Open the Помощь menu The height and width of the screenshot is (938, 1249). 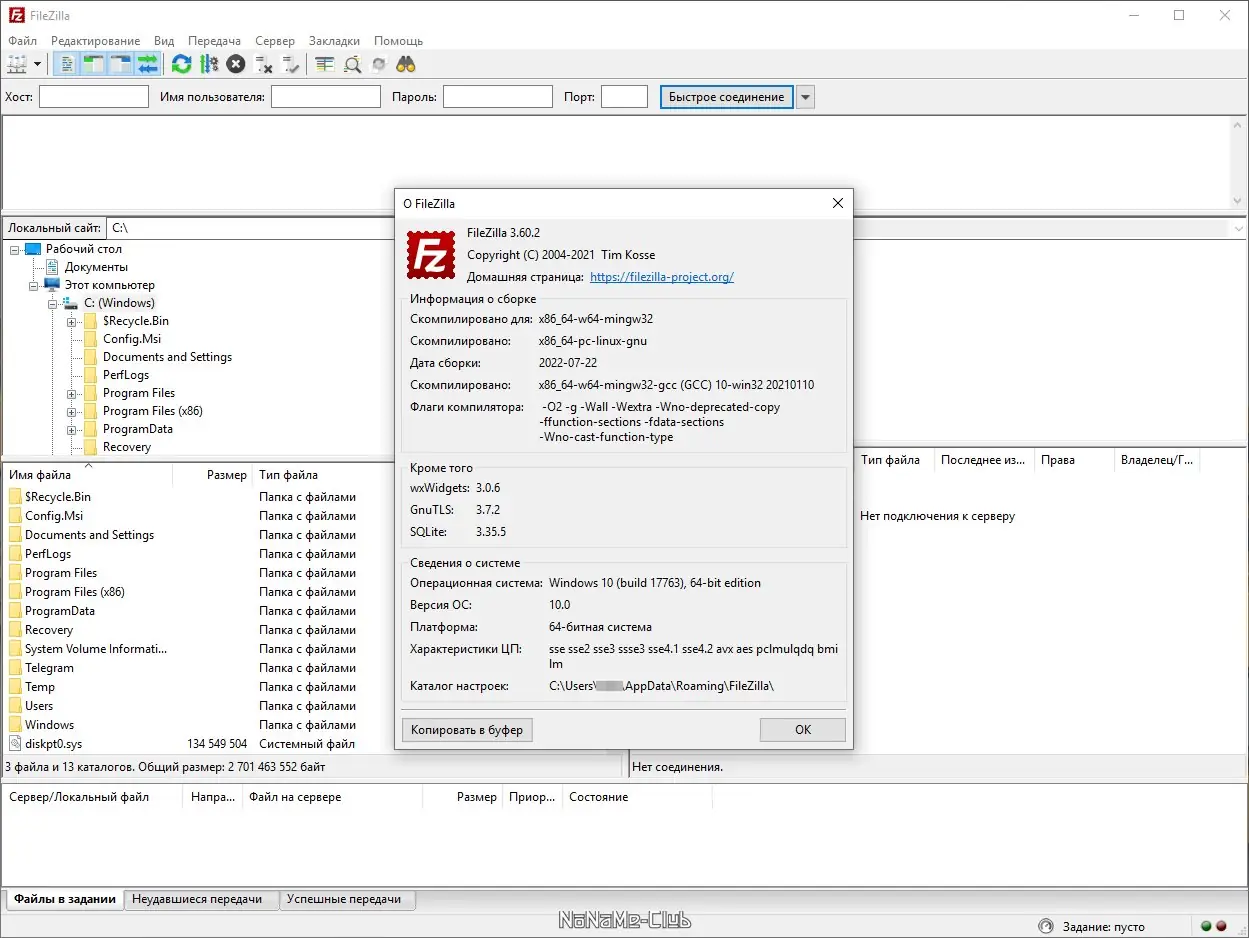[398, 41]
